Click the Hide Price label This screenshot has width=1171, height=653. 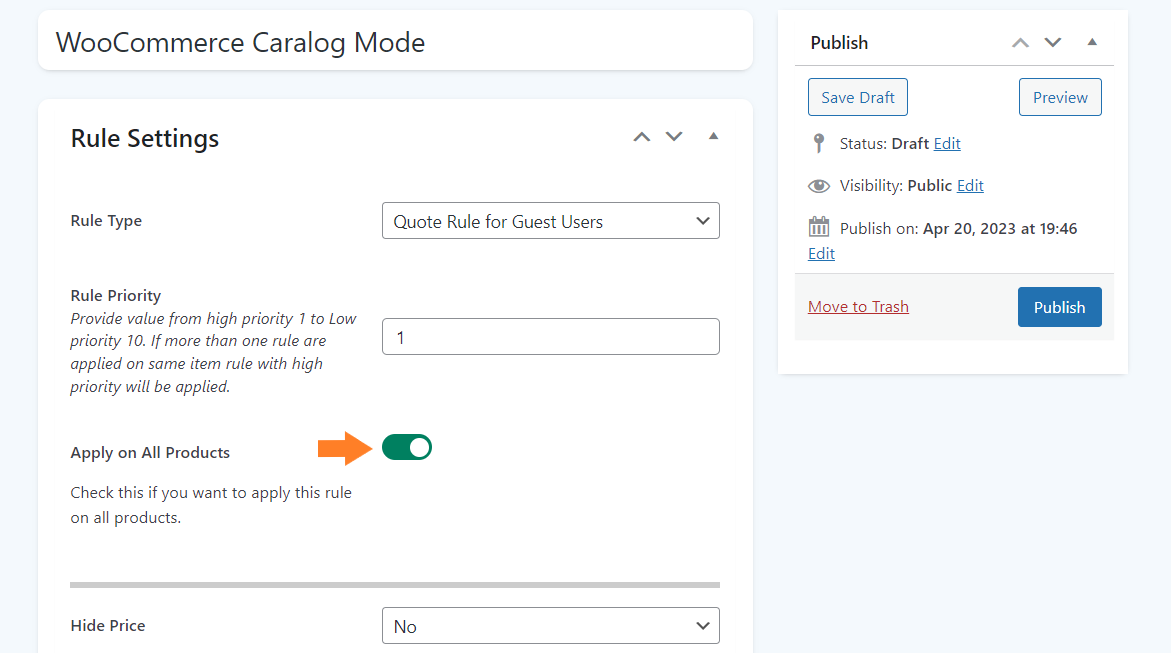(108, 625)
